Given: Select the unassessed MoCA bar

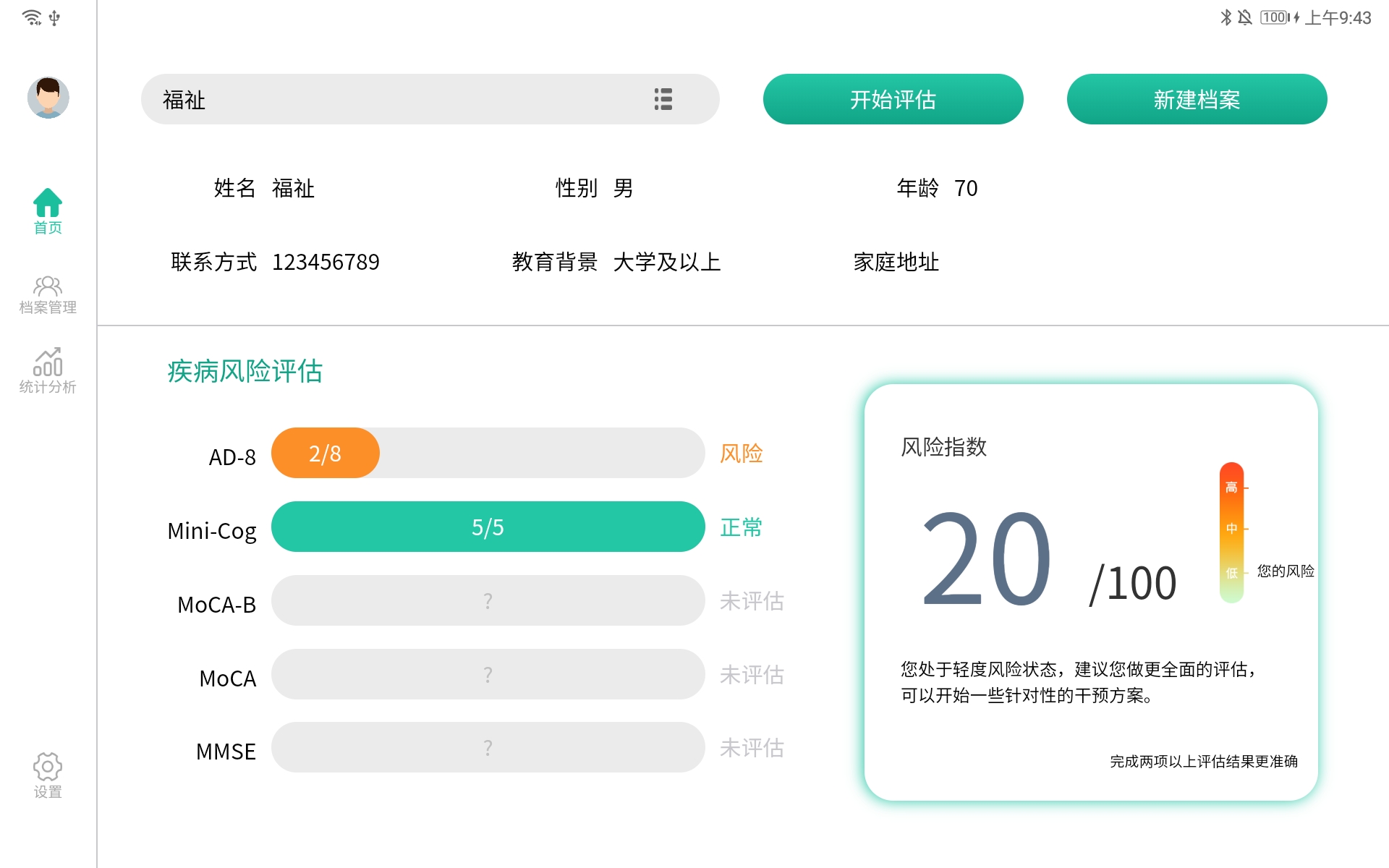Looking at the screenshot, I should tap(488, 675).
